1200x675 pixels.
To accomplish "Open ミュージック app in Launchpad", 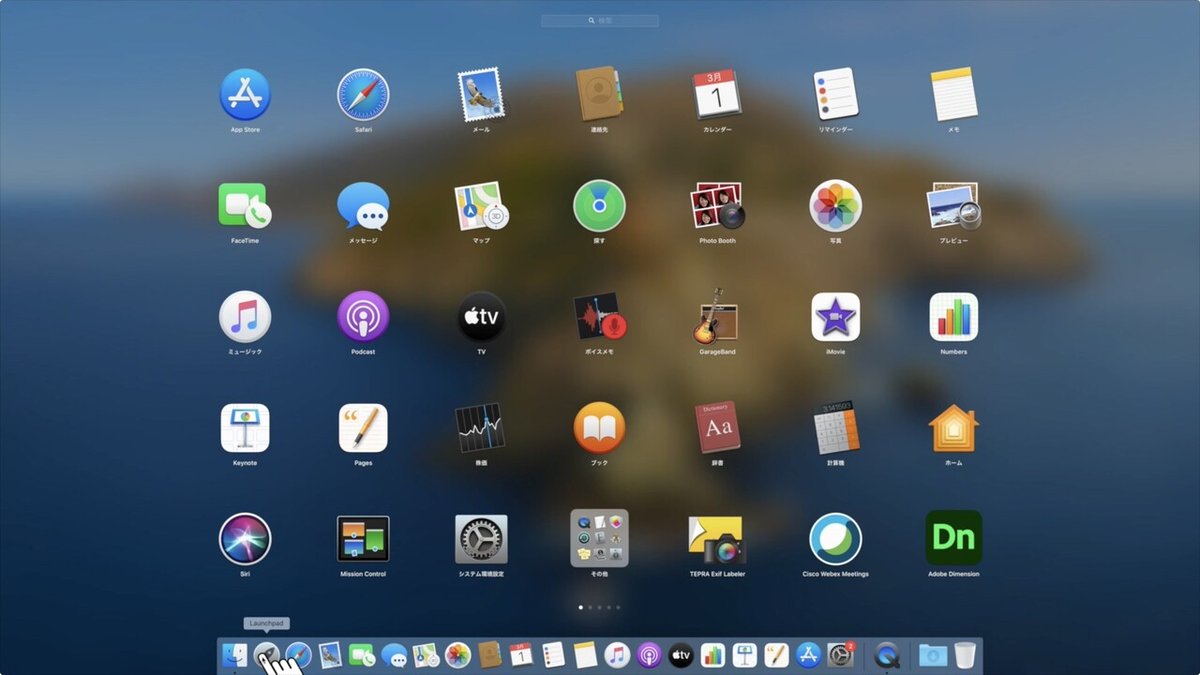I will tap(245, 317).
